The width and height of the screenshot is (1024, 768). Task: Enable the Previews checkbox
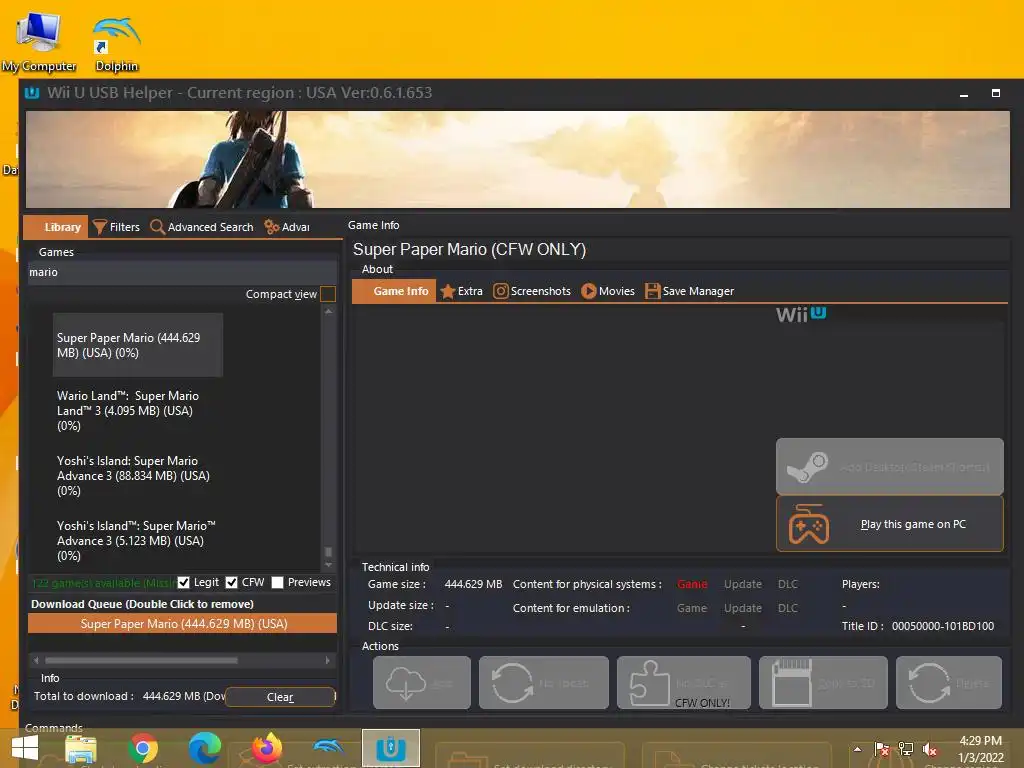point(278,583)
